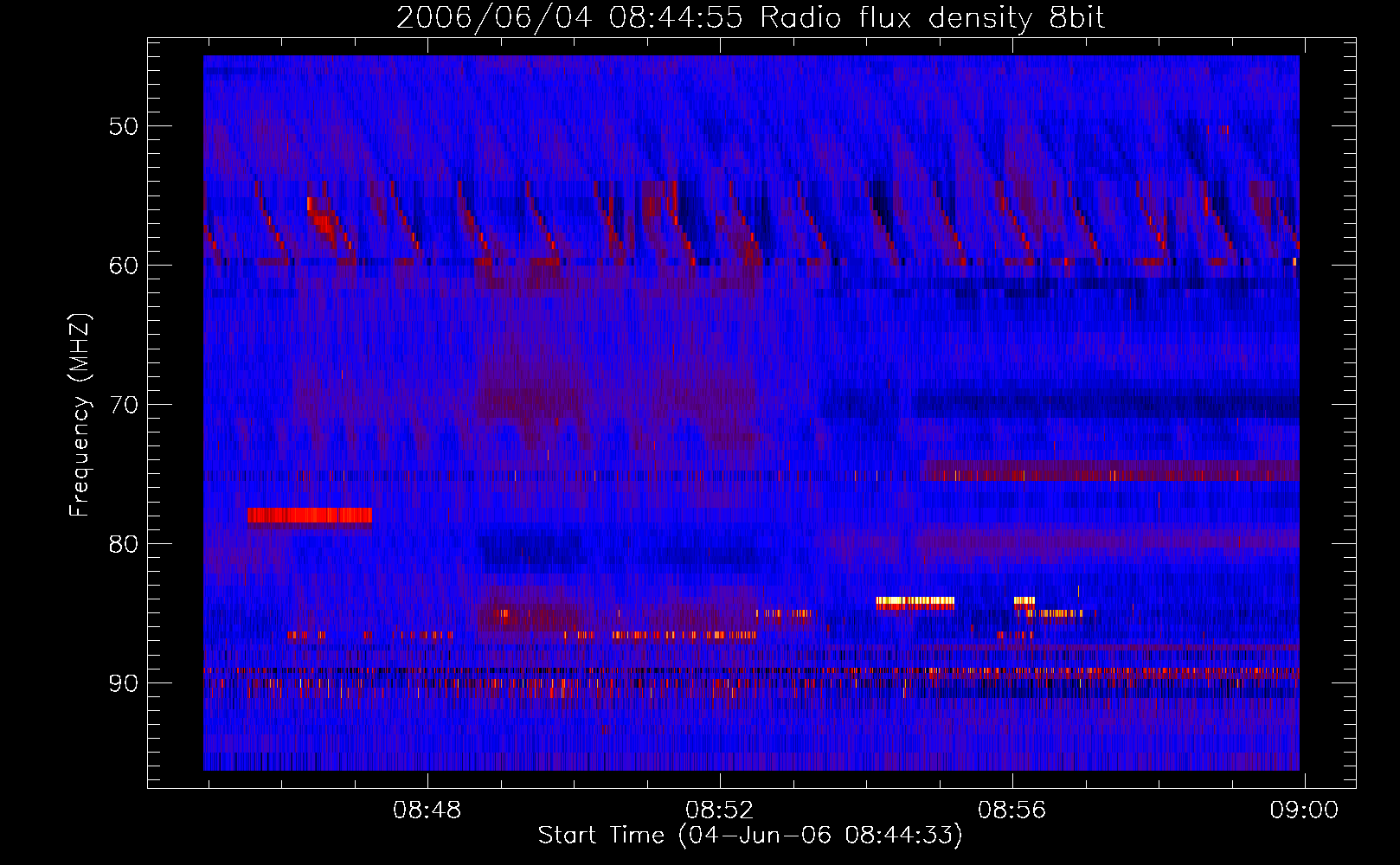Click the yellow-white emission band near 84 MHz
This screenshot has width=1400, height=865.
point(915,602)
